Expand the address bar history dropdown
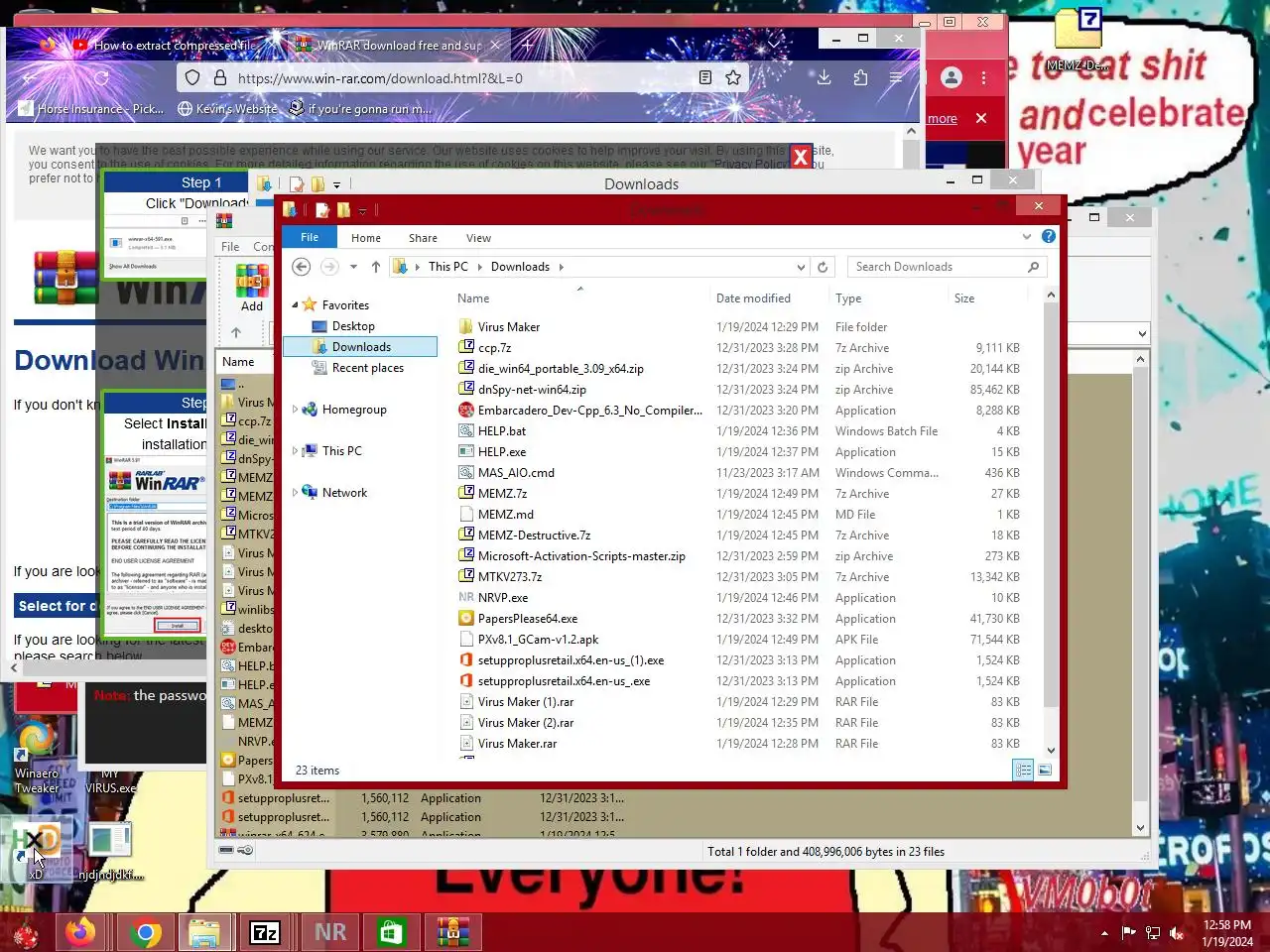The width and height of the screenshot is (1270, 952). tap(801, 267)
